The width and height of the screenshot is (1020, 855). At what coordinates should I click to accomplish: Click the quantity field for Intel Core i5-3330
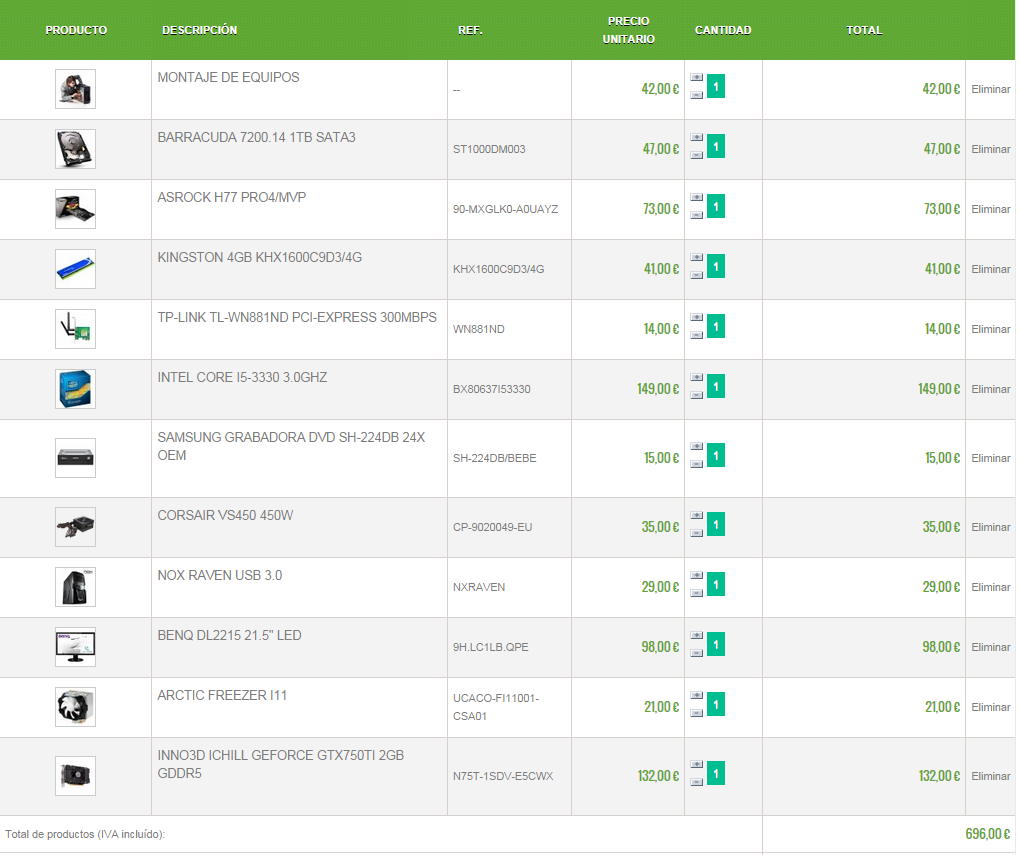click(716, 386)
